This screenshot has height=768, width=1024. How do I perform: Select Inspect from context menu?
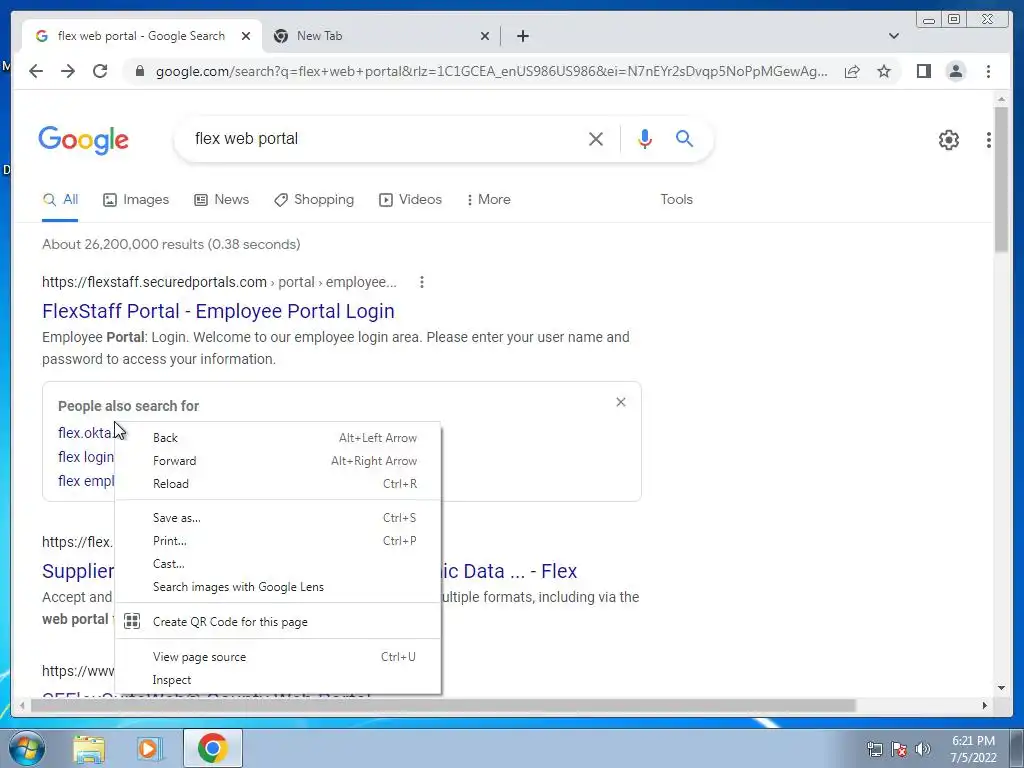coord(278,680)
